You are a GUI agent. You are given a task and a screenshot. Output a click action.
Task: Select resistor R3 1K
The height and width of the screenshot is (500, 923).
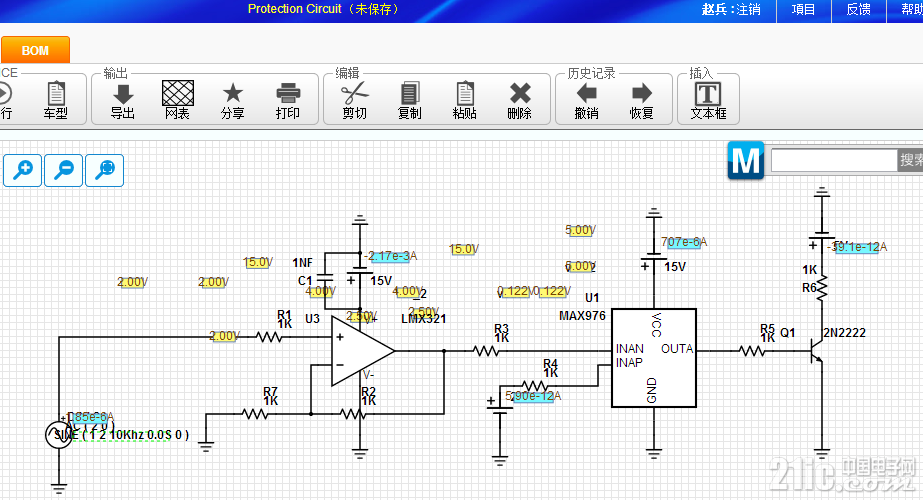(x=486, y=352)
